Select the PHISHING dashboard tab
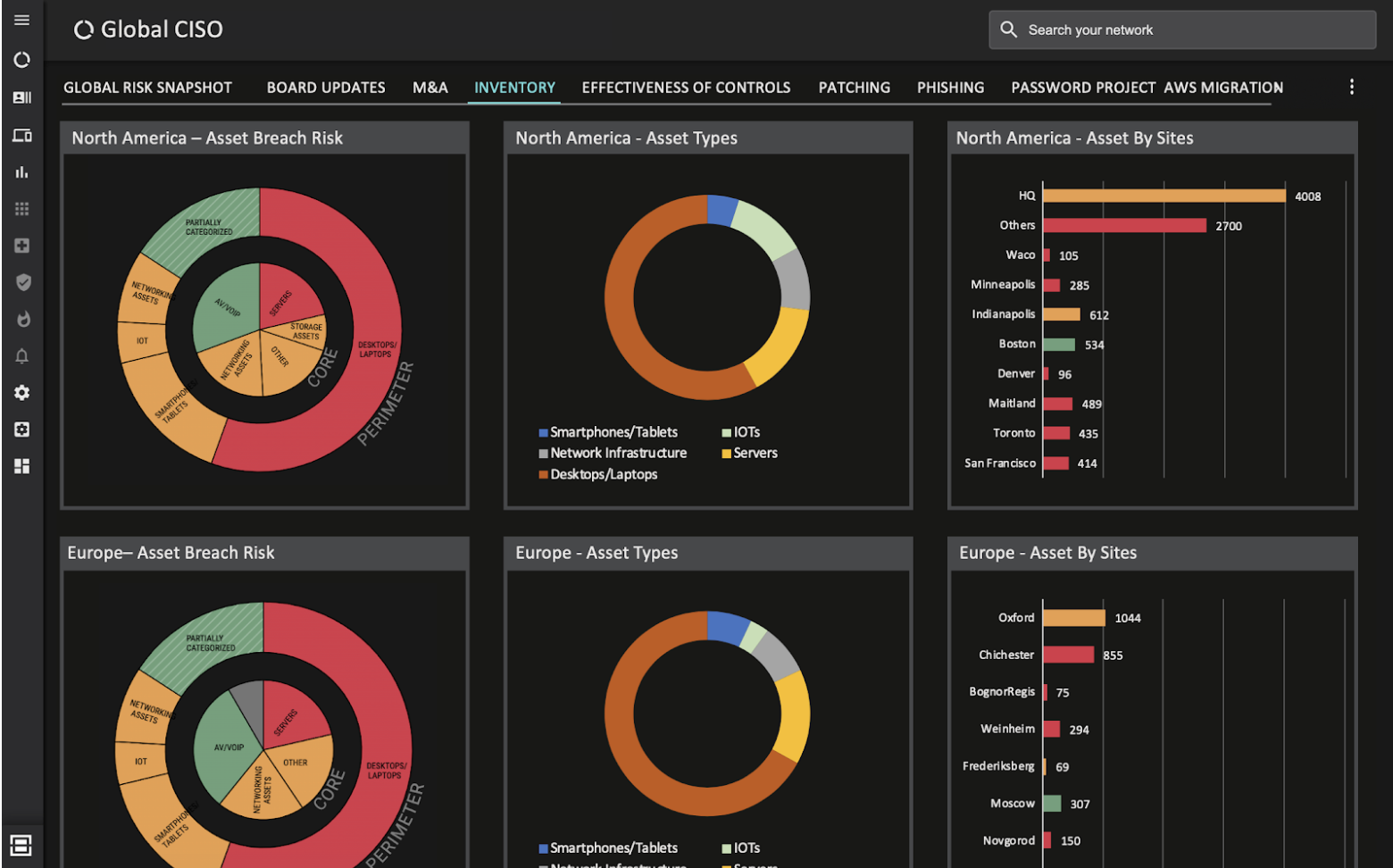Screen dimensions: 1393x868 pos(949,87)
